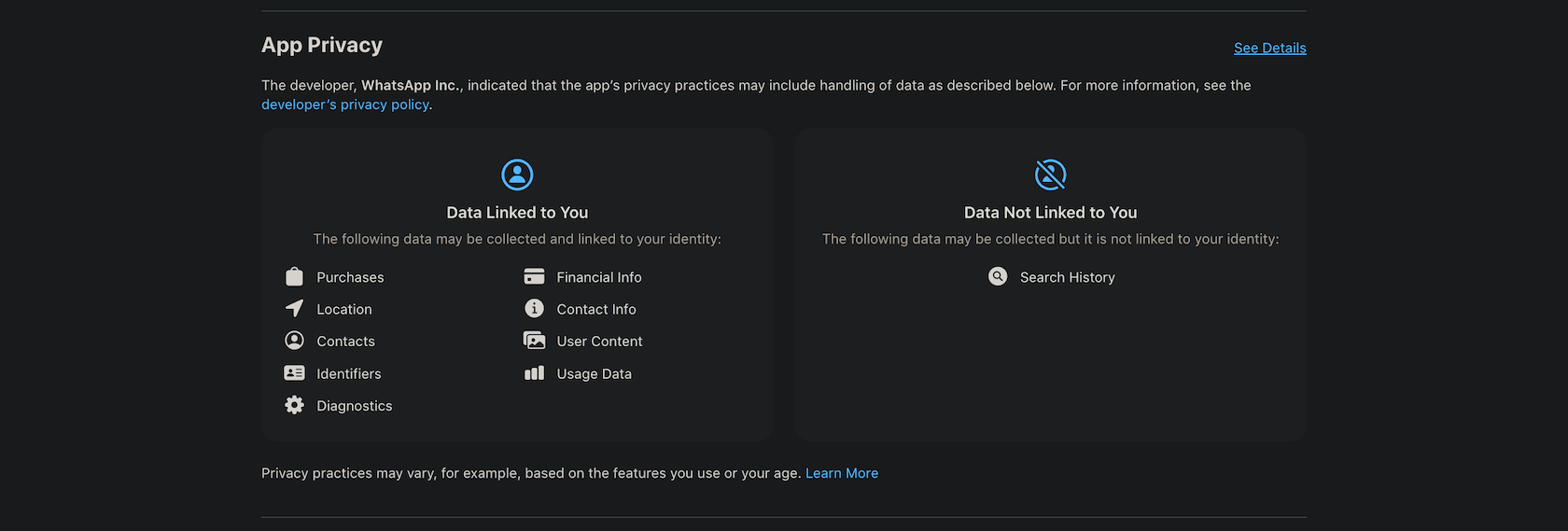Click the Data Not Linked icon
This screenshot has width=1568, height=531.
click(1050, 175)
